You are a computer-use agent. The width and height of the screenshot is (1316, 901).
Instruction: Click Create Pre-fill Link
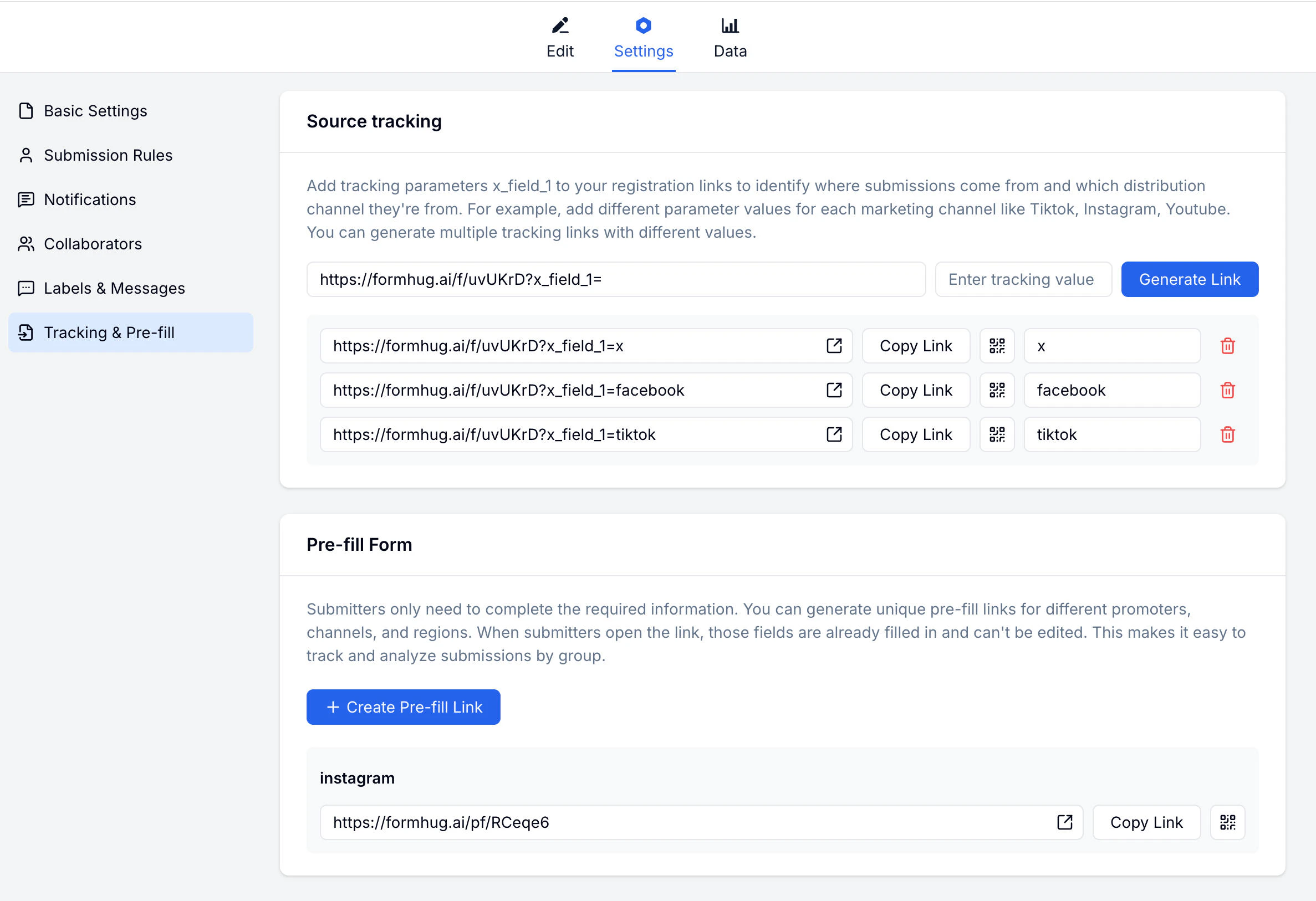(402, 707)
